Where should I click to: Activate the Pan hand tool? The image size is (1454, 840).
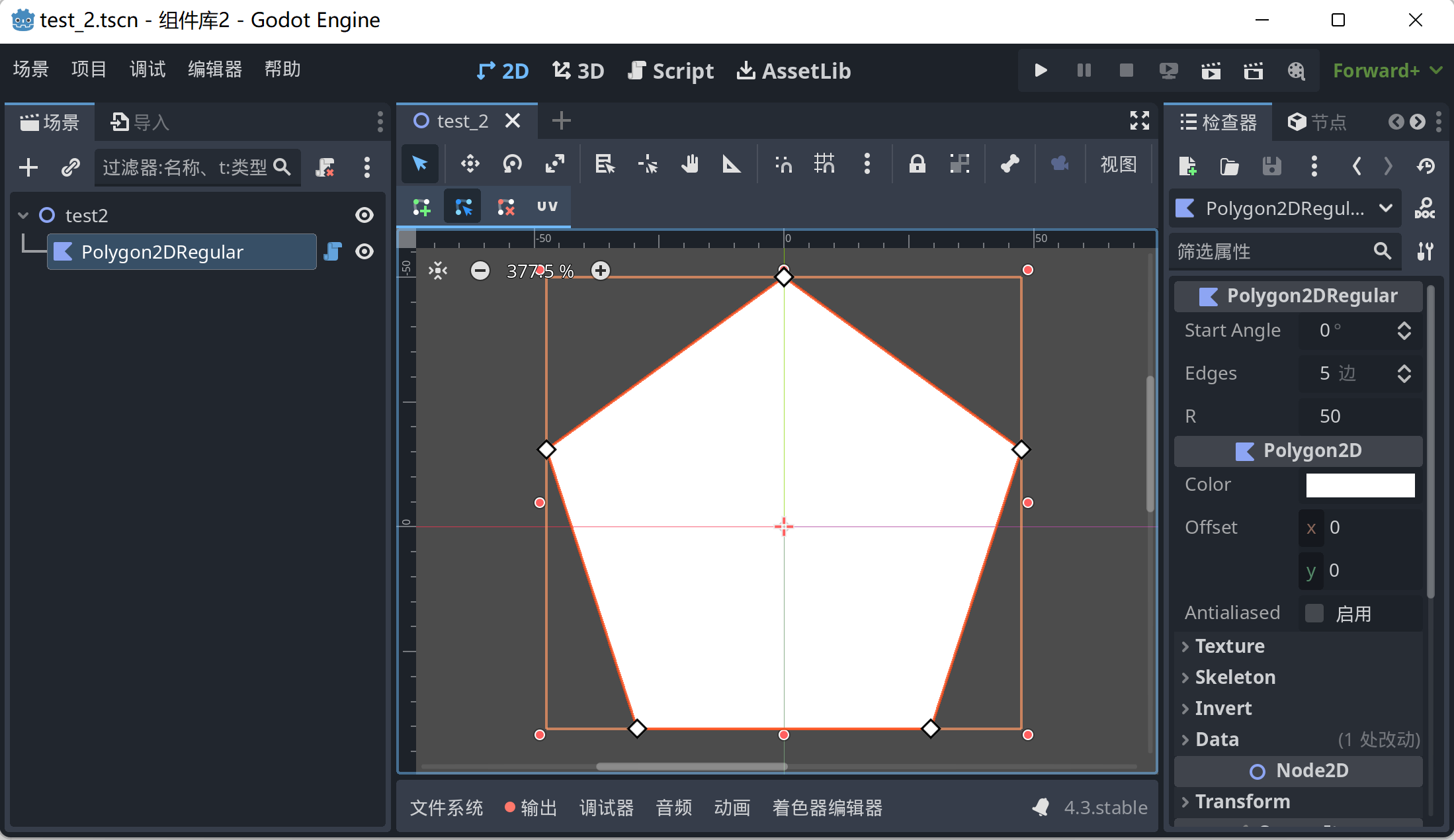689,163
